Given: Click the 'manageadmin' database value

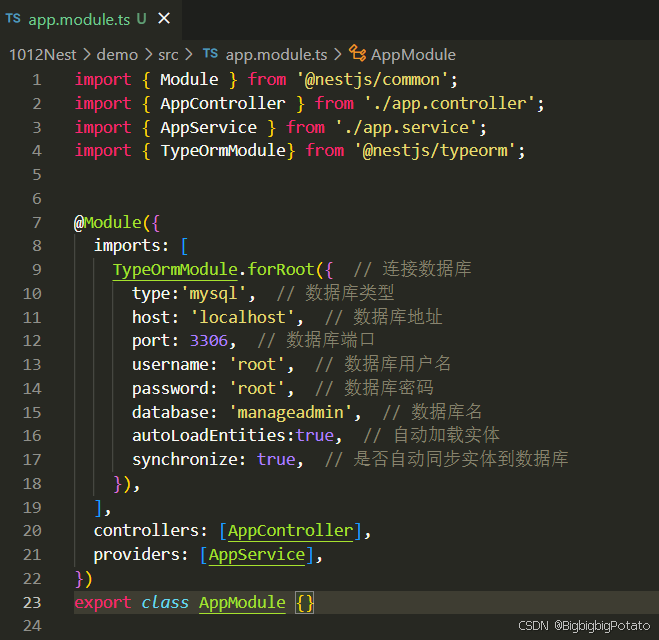Looking at the screenshot, I should pos(290,412).
